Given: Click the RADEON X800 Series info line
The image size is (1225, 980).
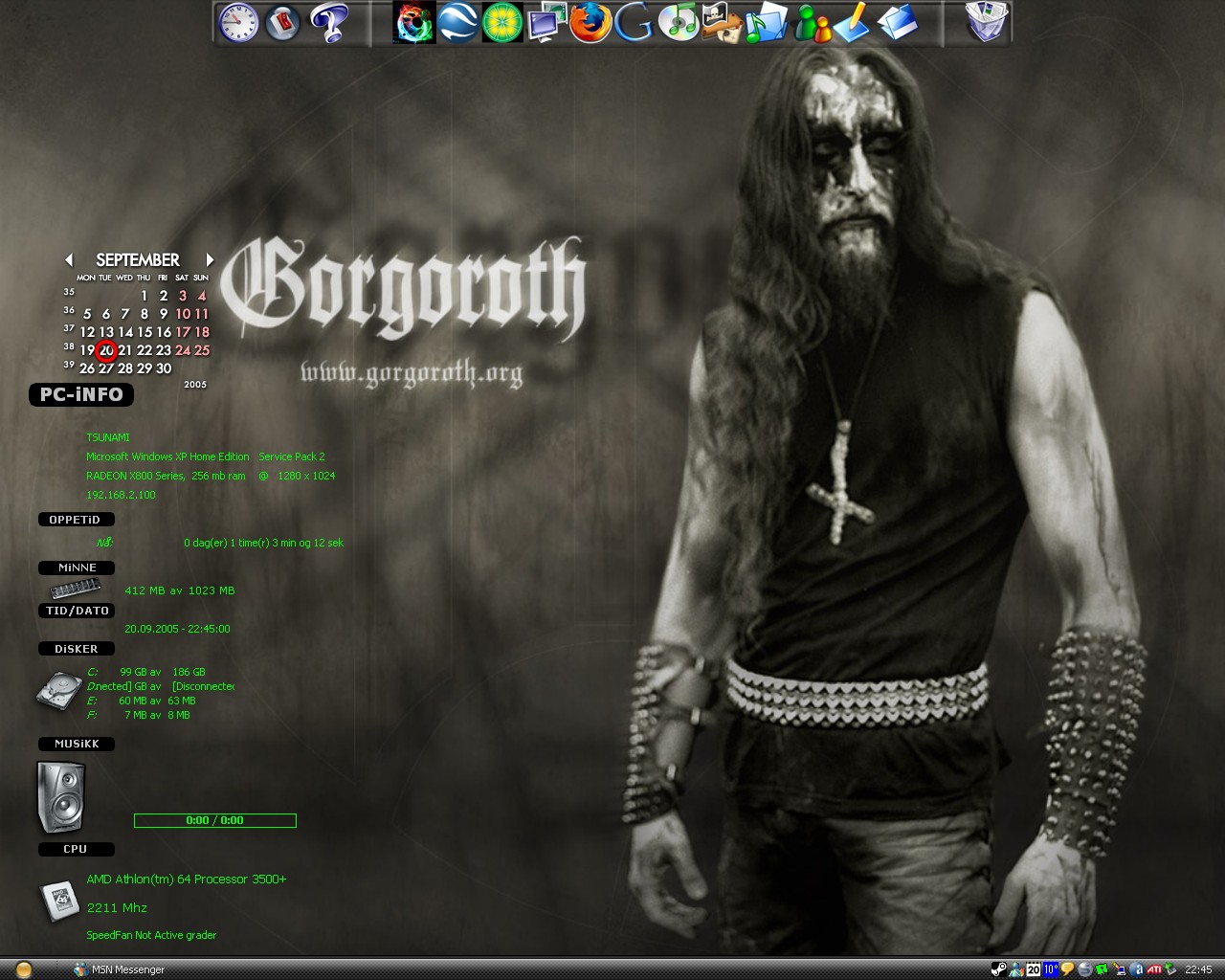Looking at the screenshot, I should click(211, 476).
